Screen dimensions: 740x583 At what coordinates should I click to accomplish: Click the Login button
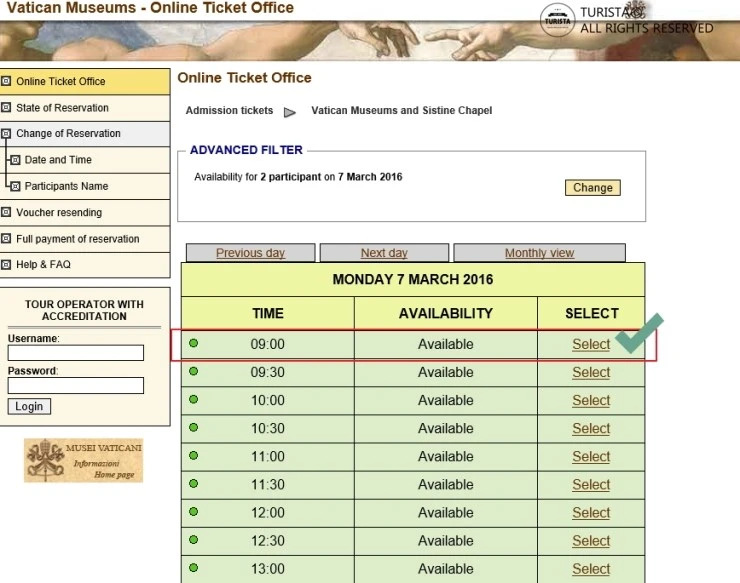point(29,406)
